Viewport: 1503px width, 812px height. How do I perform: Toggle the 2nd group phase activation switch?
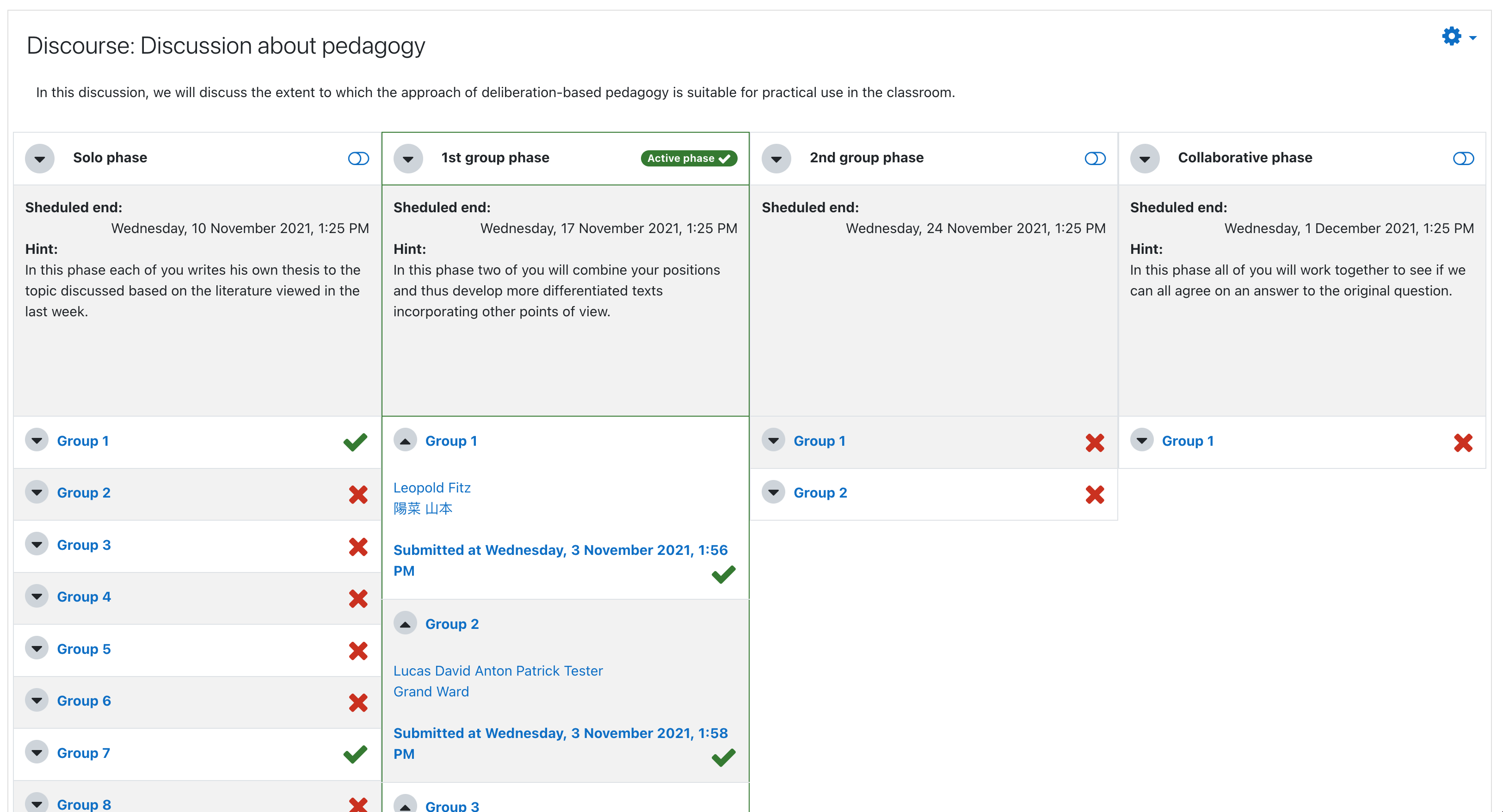(1095, 159)
